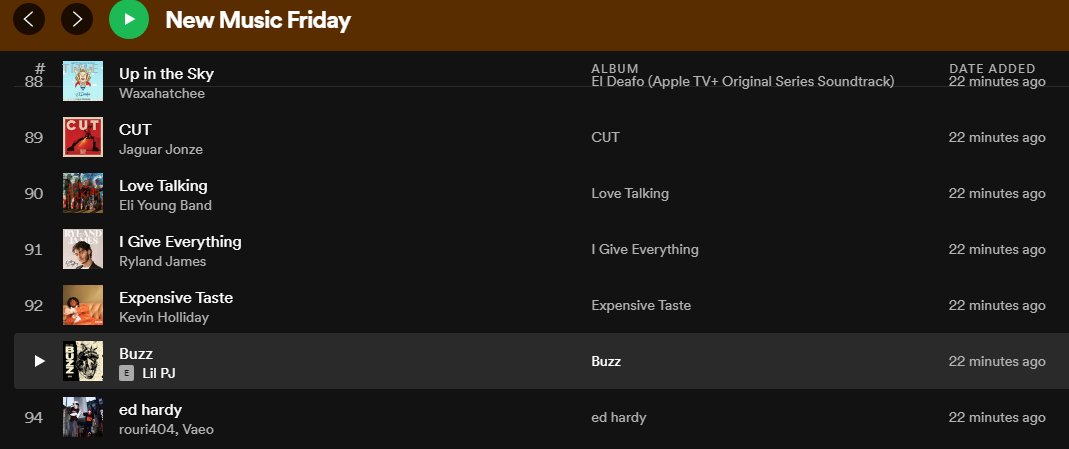
Task: Open artist Eli Young Band
Action: click(x=165, y=205)
